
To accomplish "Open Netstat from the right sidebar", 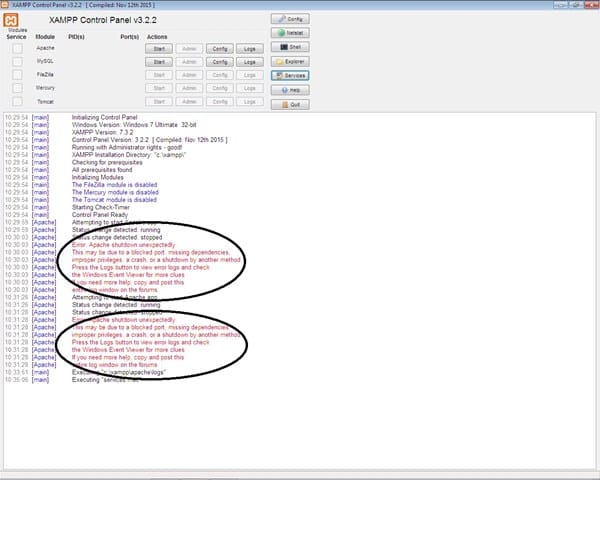I will click(290, 33).
